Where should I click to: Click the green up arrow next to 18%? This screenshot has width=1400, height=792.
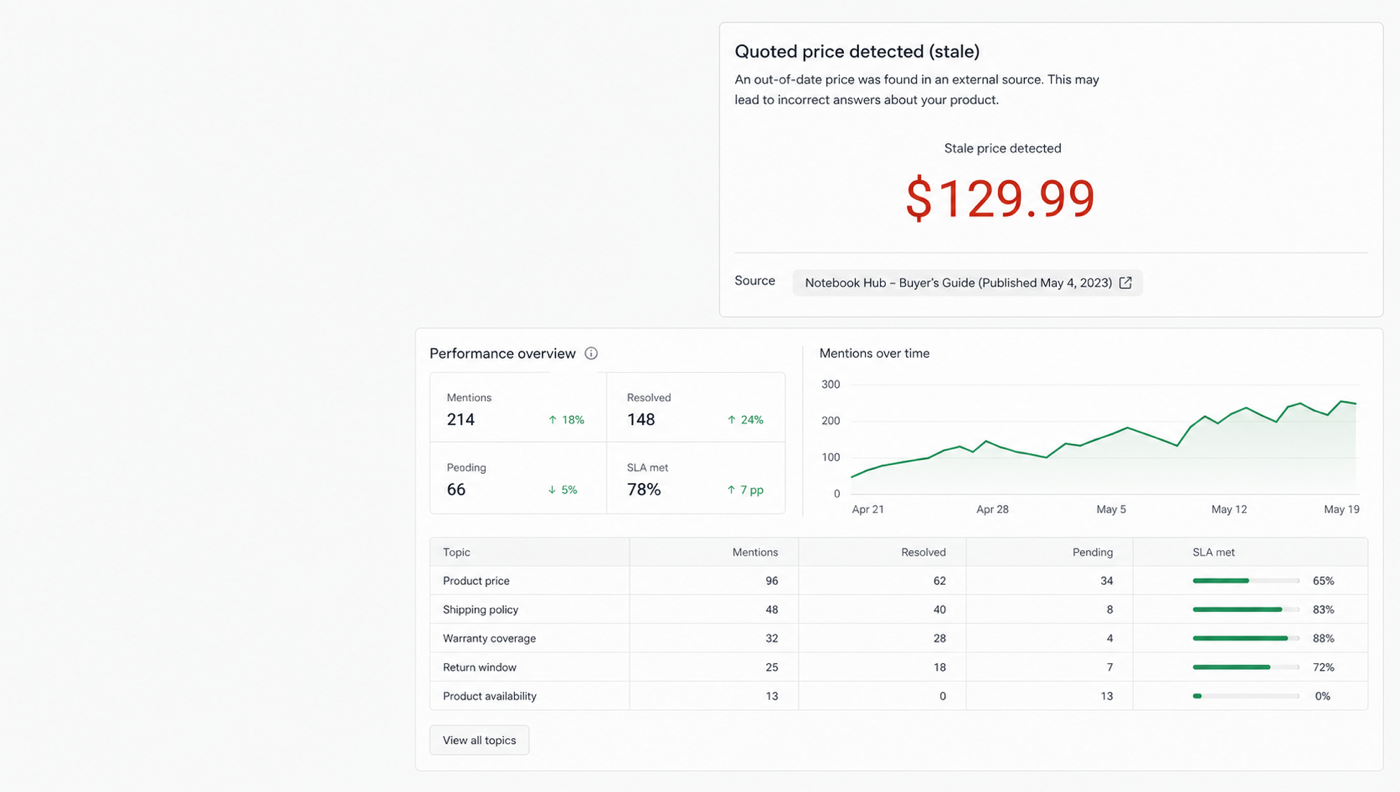(x=552, y=420)
